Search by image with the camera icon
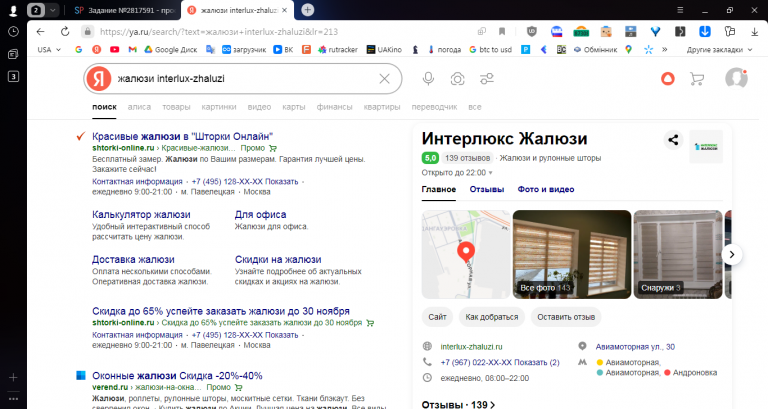The height and width of the screenshot is (409, 768). click(x=457, y=79)
